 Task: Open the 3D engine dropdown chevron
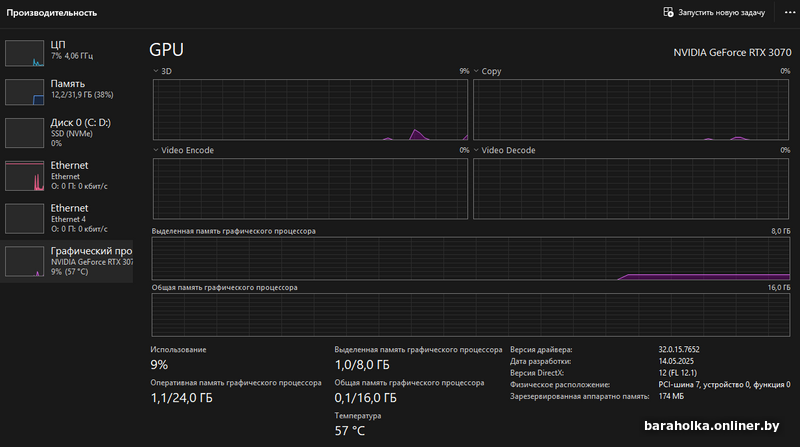(156, 71)
